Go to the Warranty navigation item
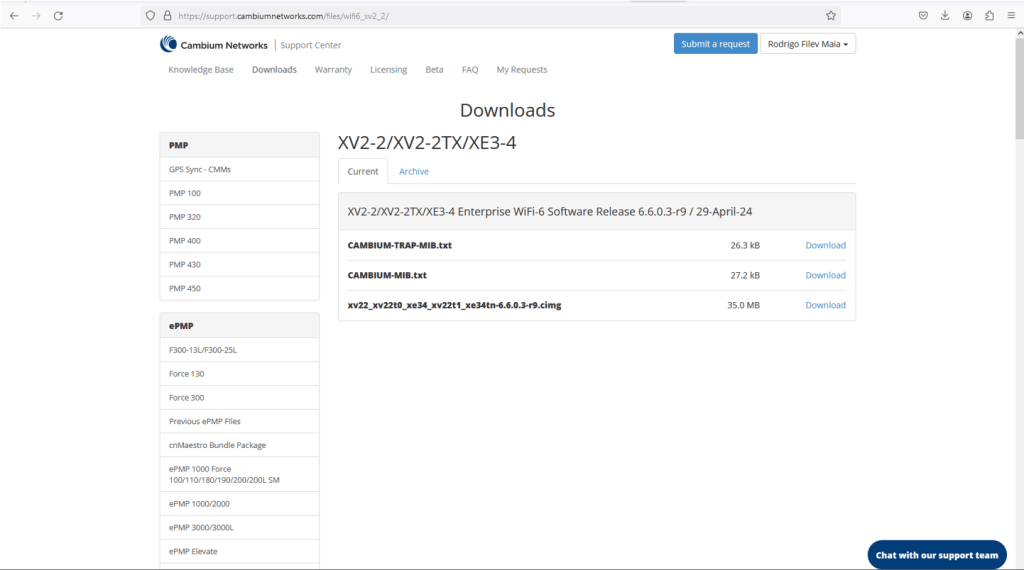The height and width of the screenshot is (570, 1024). pos(333,70)
